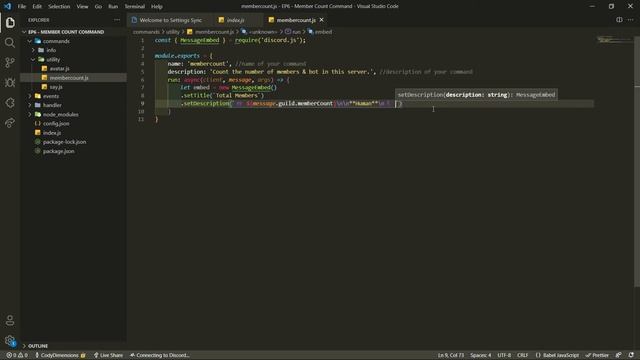Open the Search view in activity bar
The image size is (640, 360).
(10, 42)
